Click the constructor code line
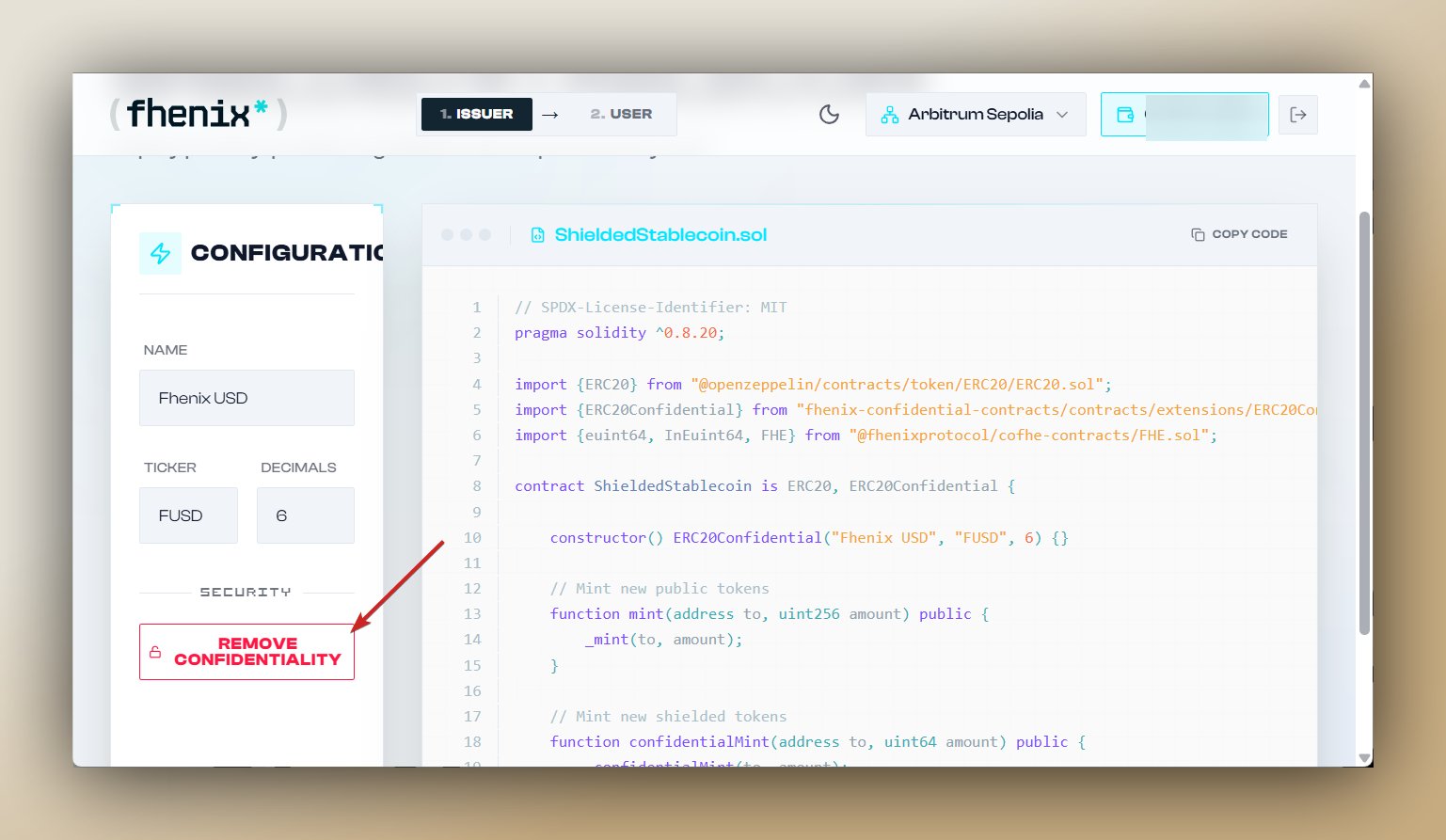 tap(809, 538)
